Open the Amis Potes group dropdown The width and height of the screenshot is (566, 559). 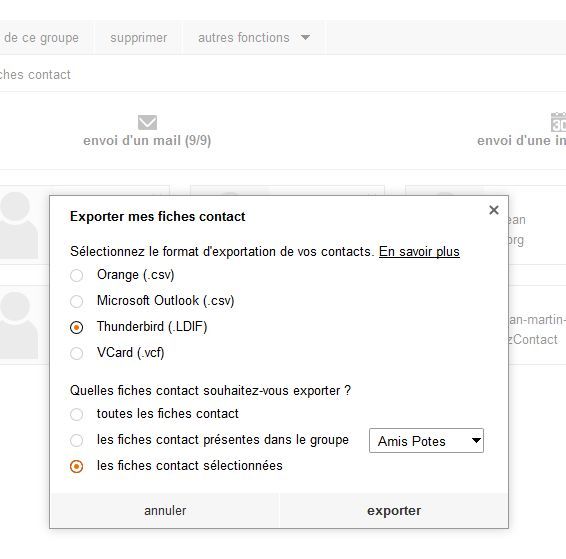[426, 441]
